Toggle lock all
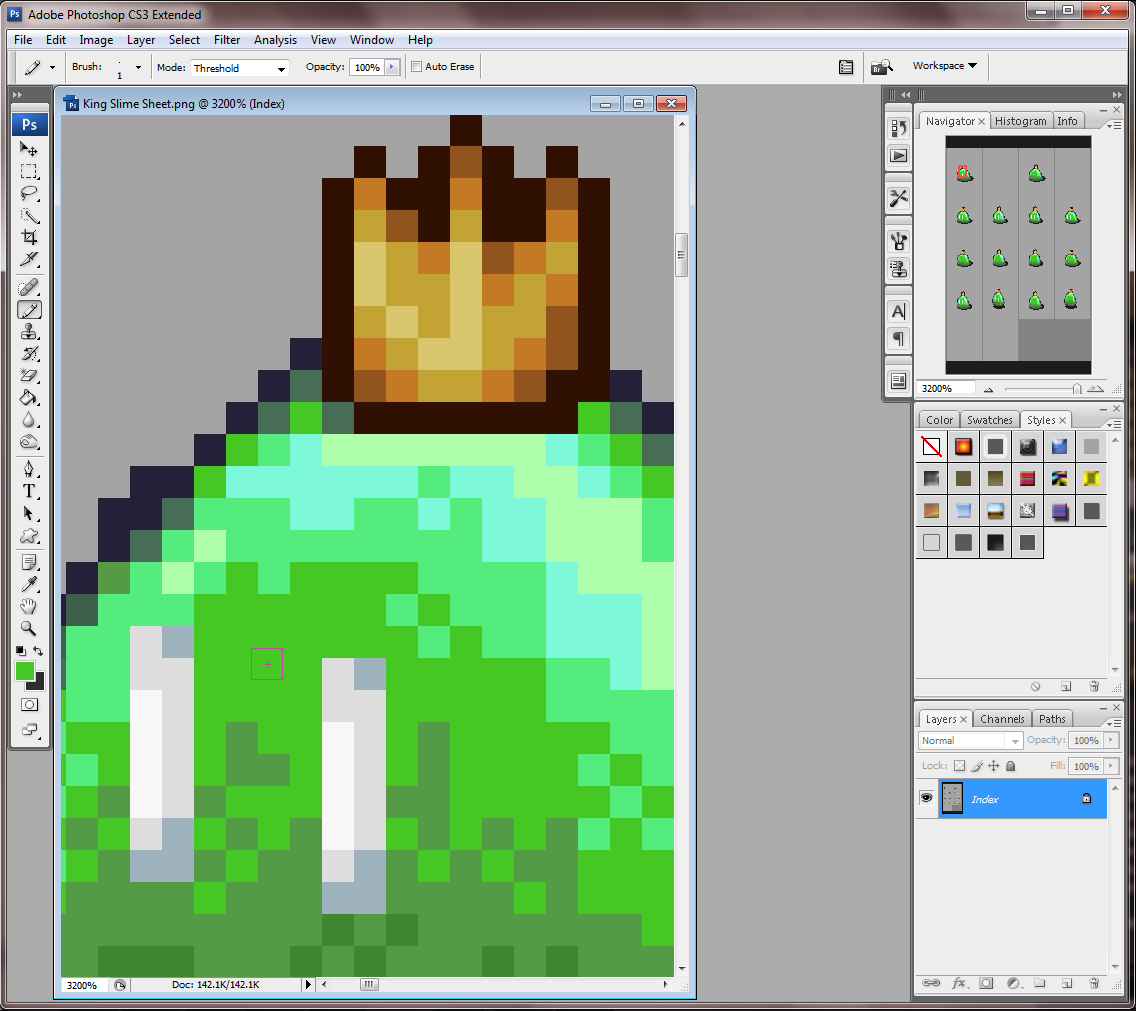This screenshot has height=1011, width=1136. coord(1011,766)
